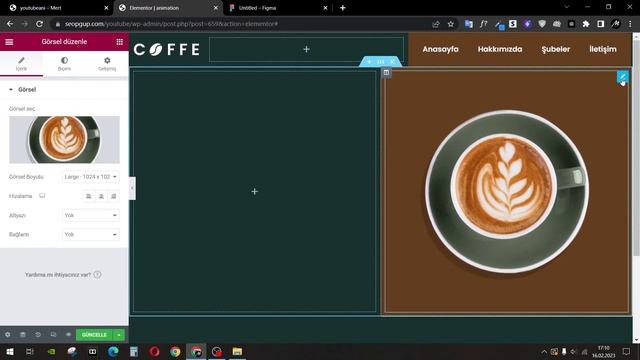Delete section with handle X icon
This screenshot has width=640, height=360.
click(392, 62)
